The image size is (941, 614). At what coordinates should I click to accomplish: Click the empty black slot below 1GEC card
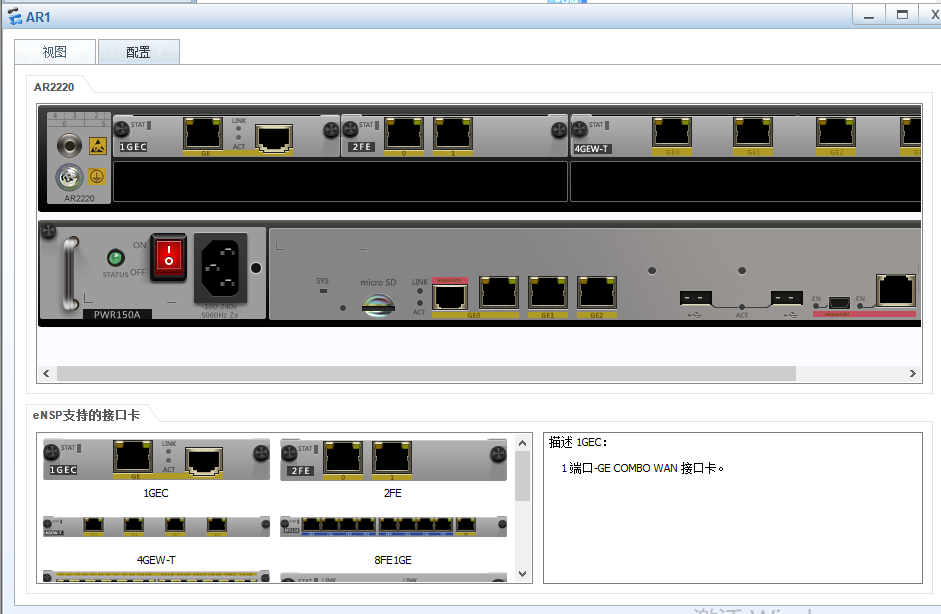tap(340, 181)
